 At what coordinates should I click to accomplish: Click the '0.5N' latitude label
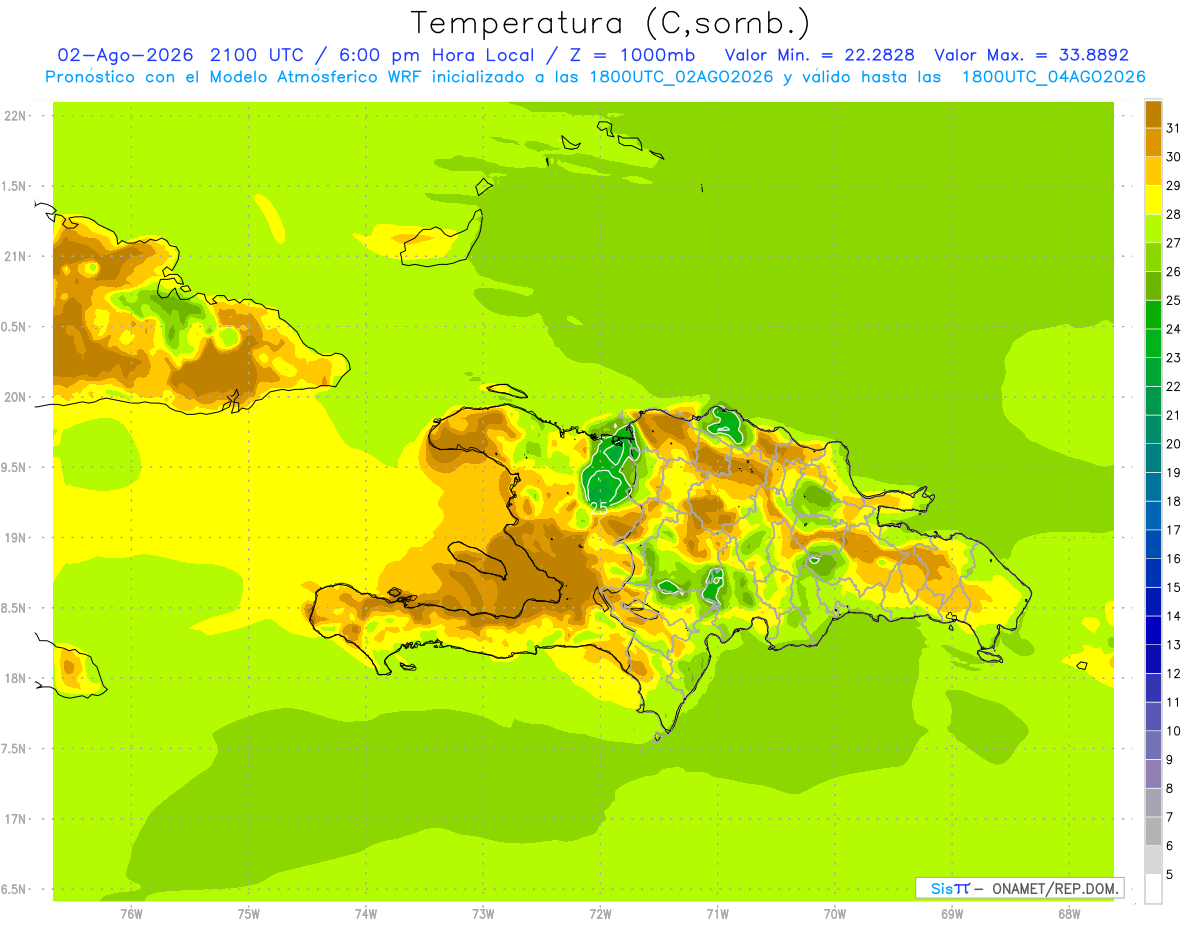click(14, 327)
